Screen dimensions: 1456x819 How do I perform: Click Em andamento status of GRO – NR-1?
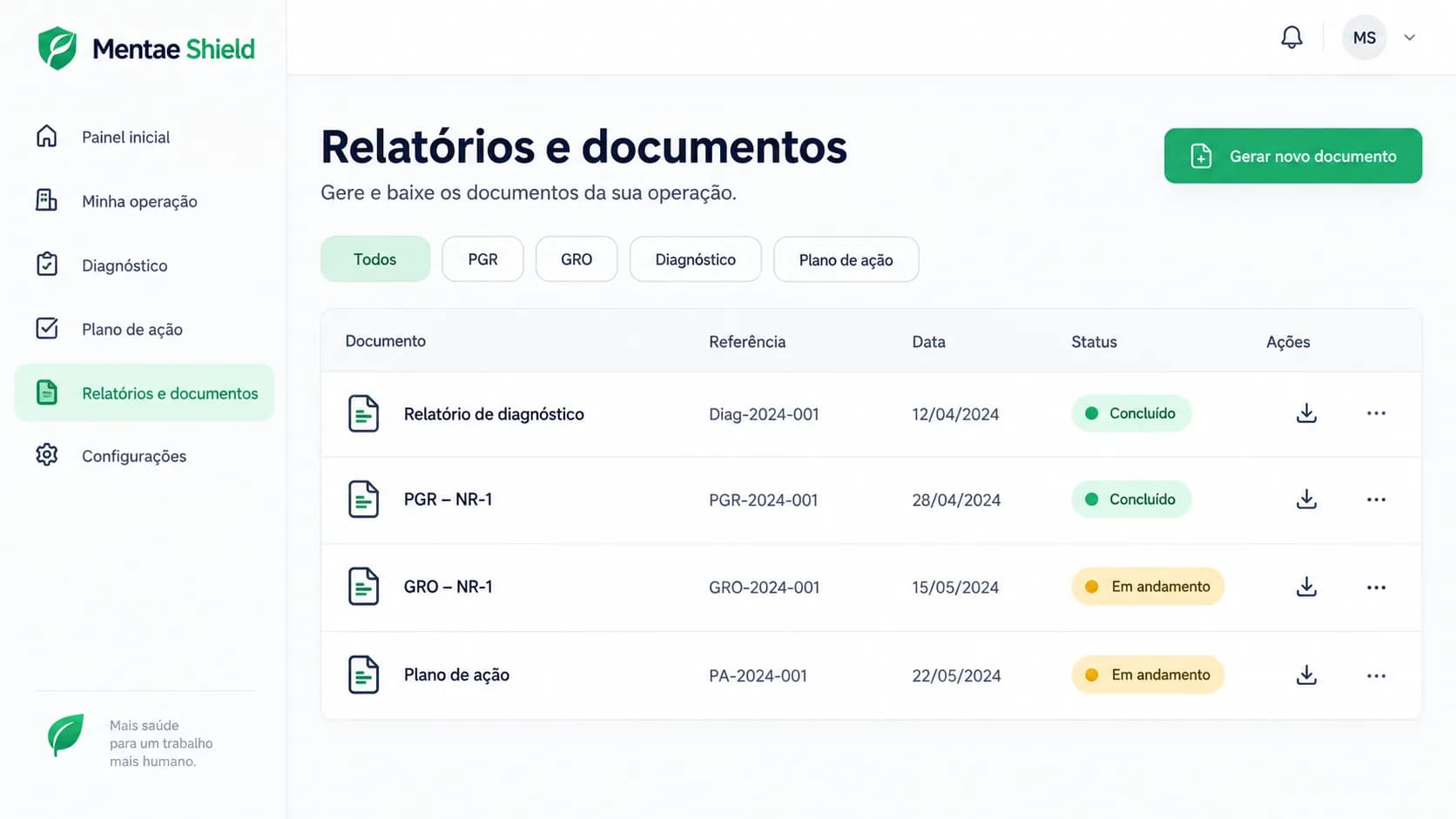tap(1148, 587)
